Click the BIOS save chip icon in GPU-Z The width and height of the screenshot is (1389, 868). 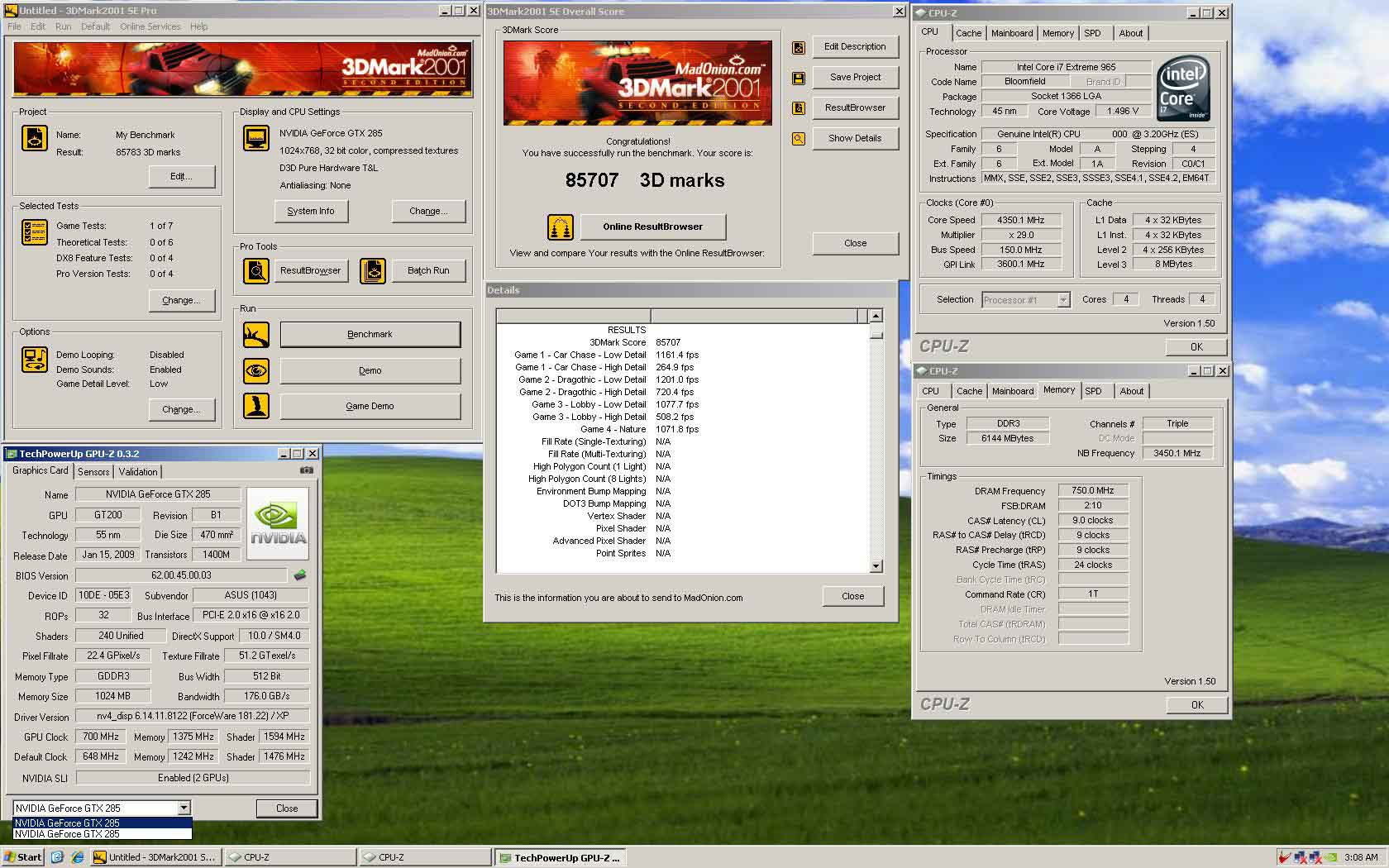point(299,575)
